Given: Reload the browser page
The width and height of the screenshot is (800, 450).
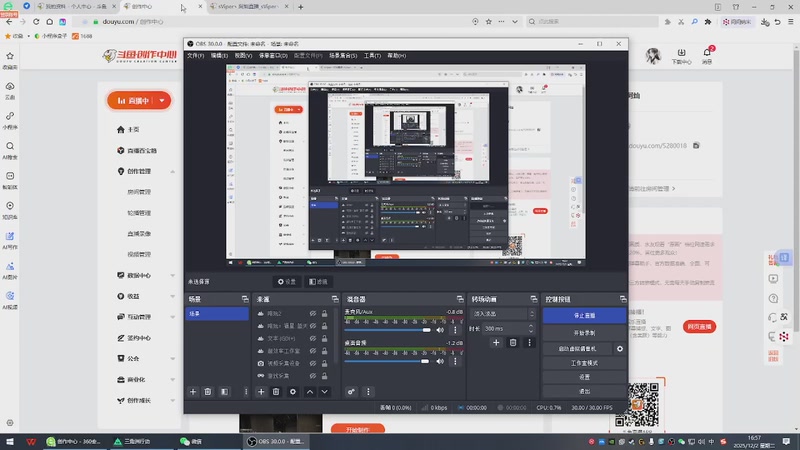Looking at the screenshot, I should click(36, 22).
